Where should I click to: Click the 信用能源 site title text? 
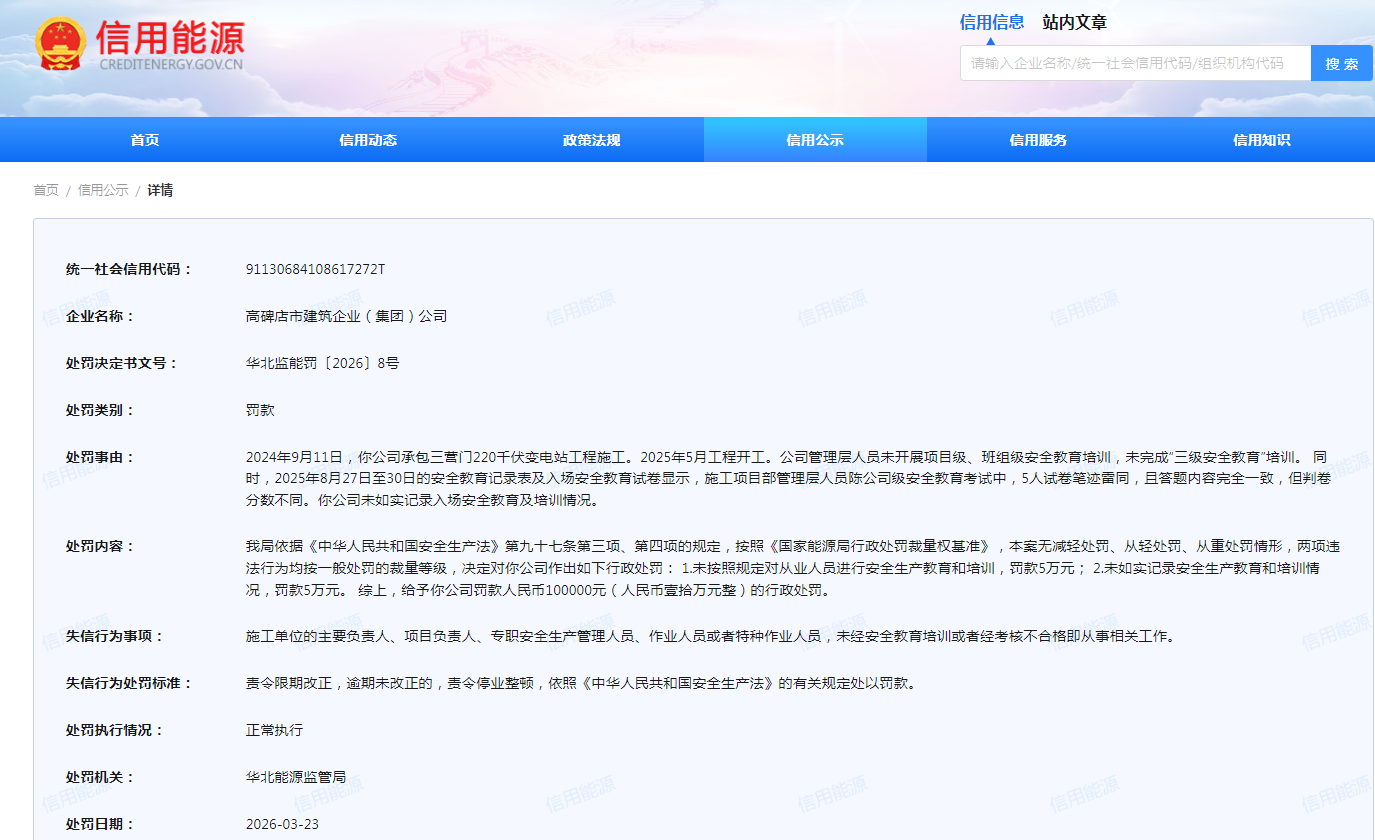(170, 38)
